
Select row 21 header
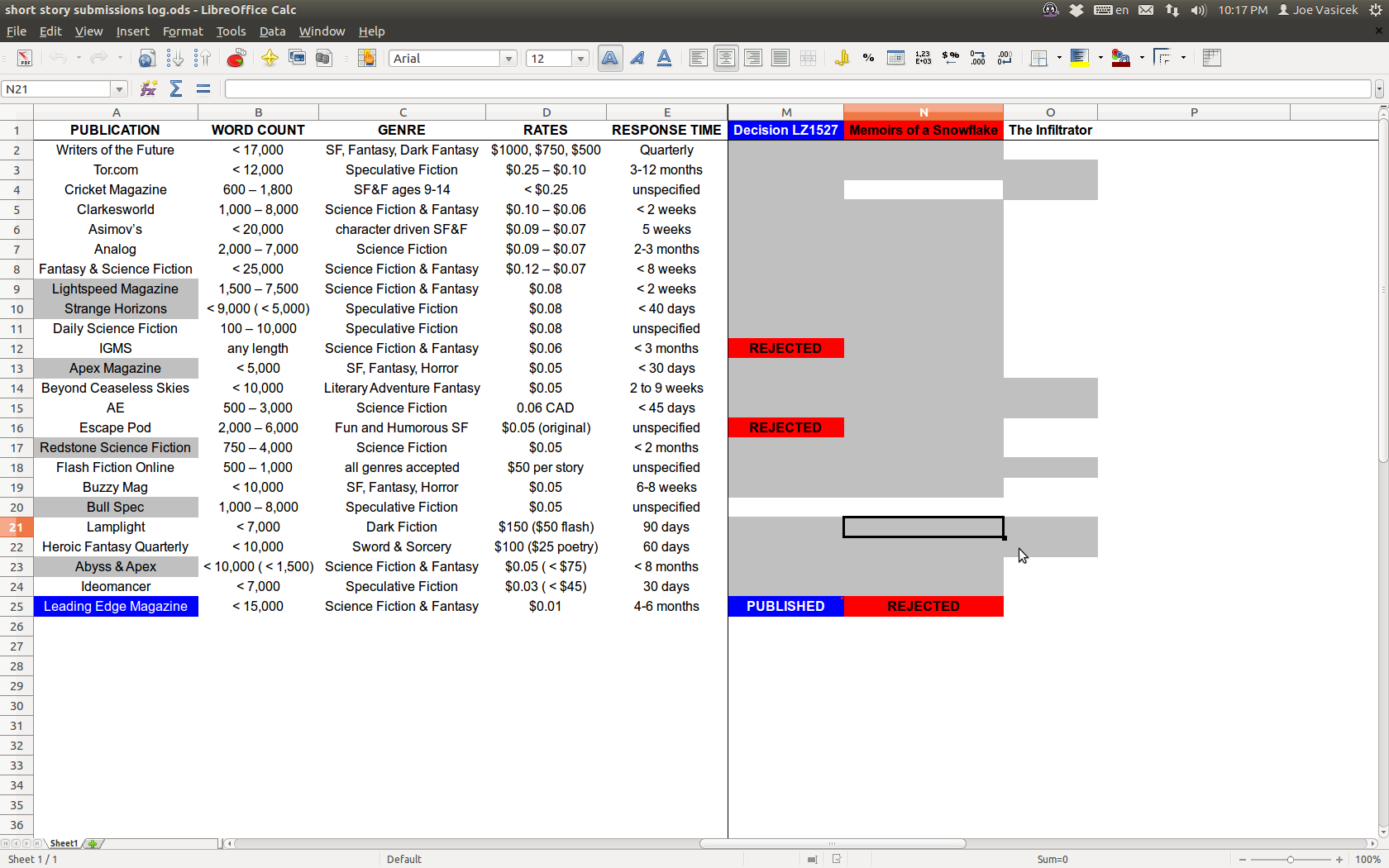pos(17,527)
